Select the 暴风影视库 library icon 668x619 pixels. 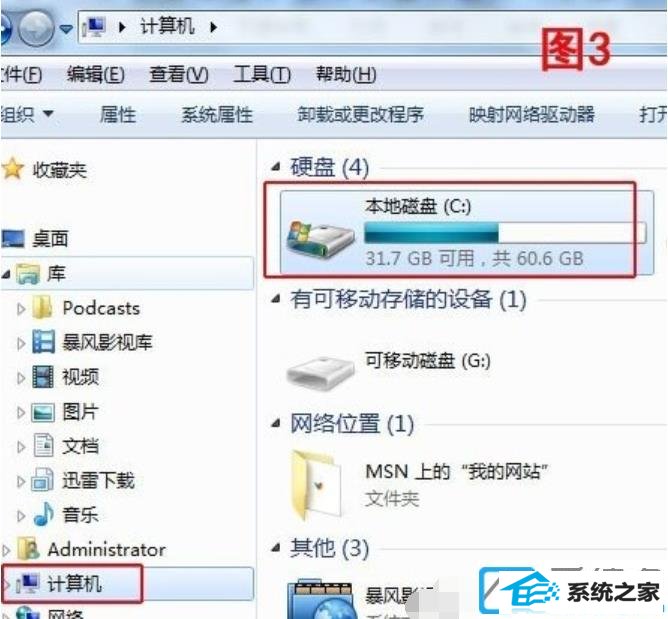(x=43, y=342)
